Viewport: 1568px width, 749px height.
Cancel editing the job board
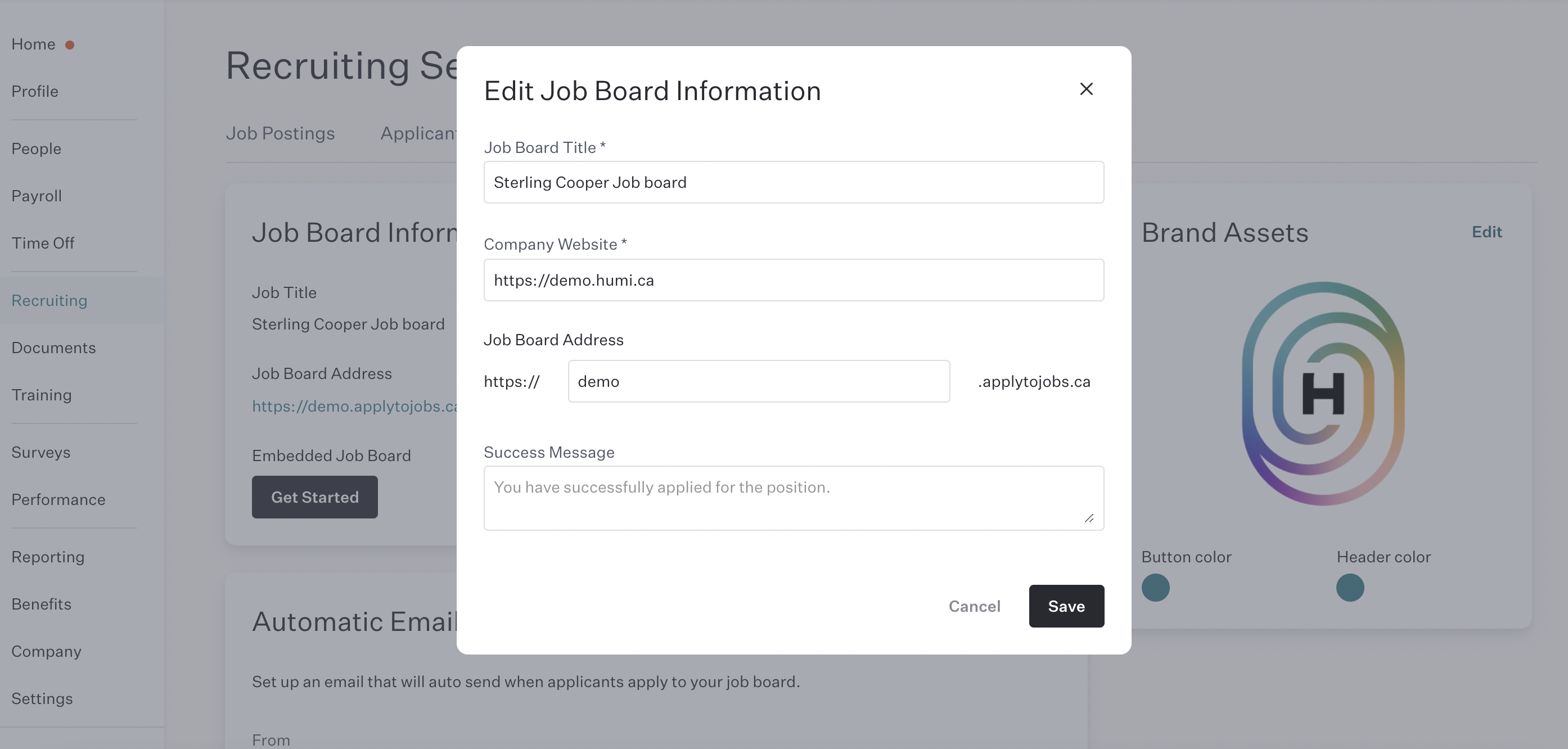[x=974, y=606]
